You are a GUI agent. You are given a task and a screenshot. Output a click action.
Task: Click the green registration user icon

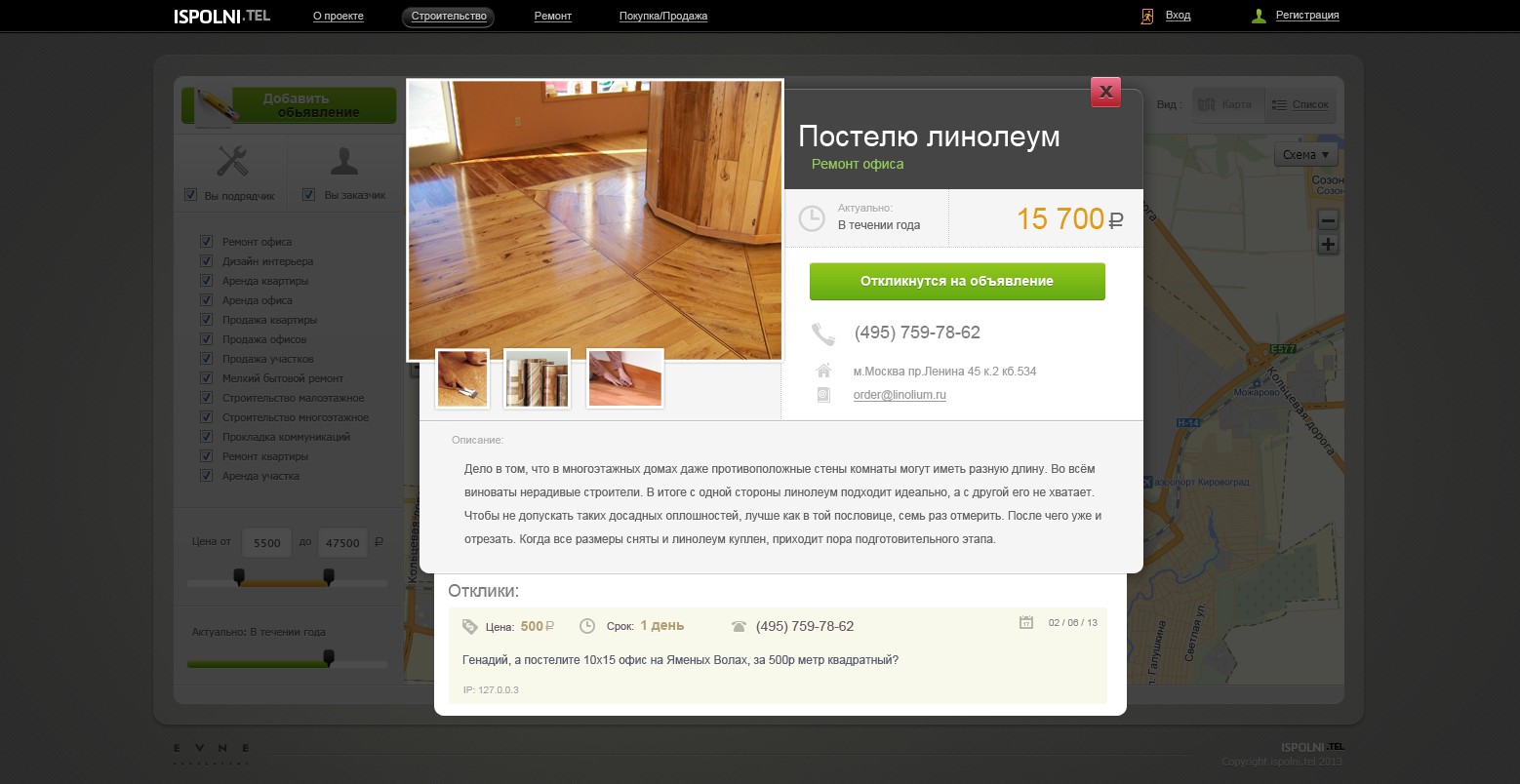(1259, 16)
